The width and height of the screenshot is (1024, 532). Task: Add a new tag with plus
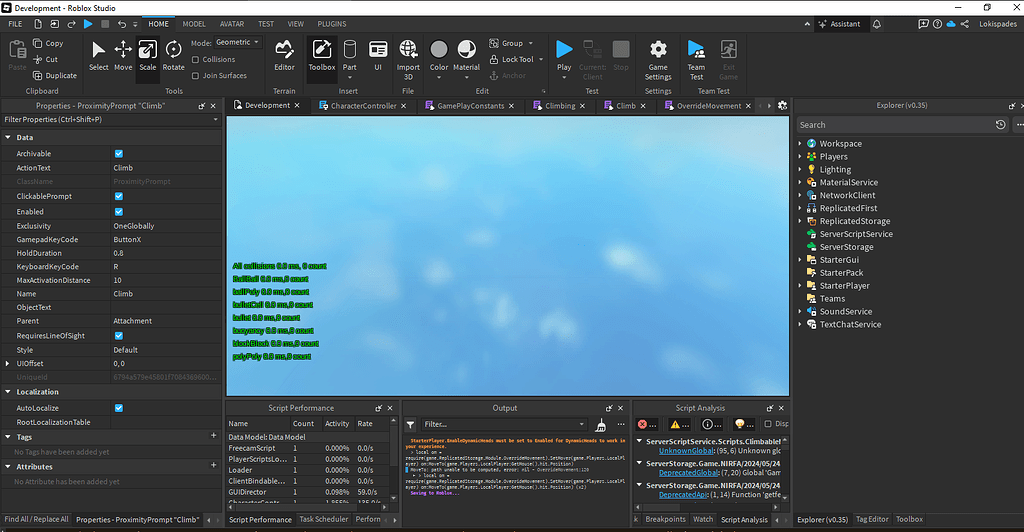[x=214, y=435]
